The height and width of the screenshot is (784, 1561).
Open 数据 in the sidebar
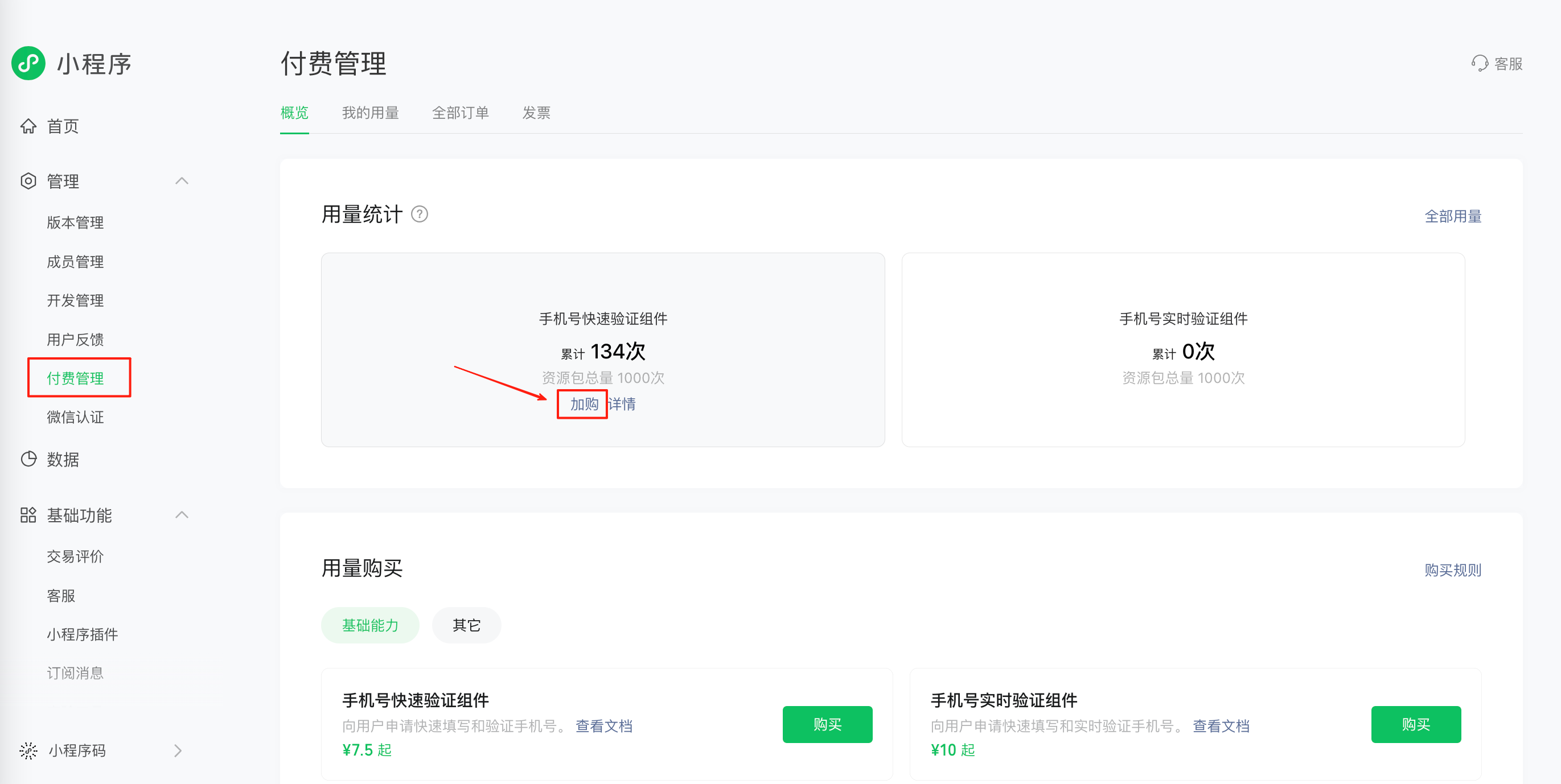click(x=63, y=460)
